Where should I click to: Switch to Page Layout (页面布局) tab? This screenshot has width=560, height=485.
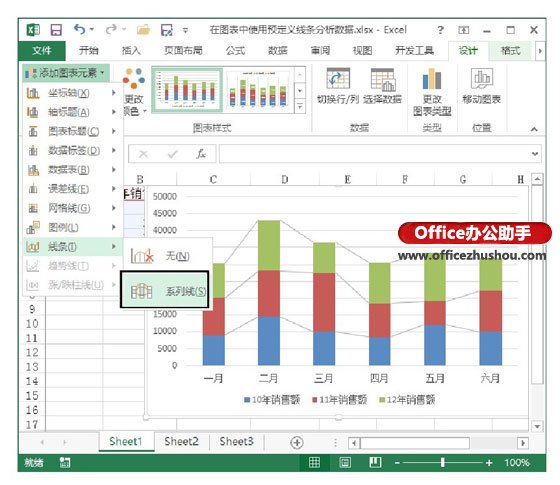pos(183,51)
